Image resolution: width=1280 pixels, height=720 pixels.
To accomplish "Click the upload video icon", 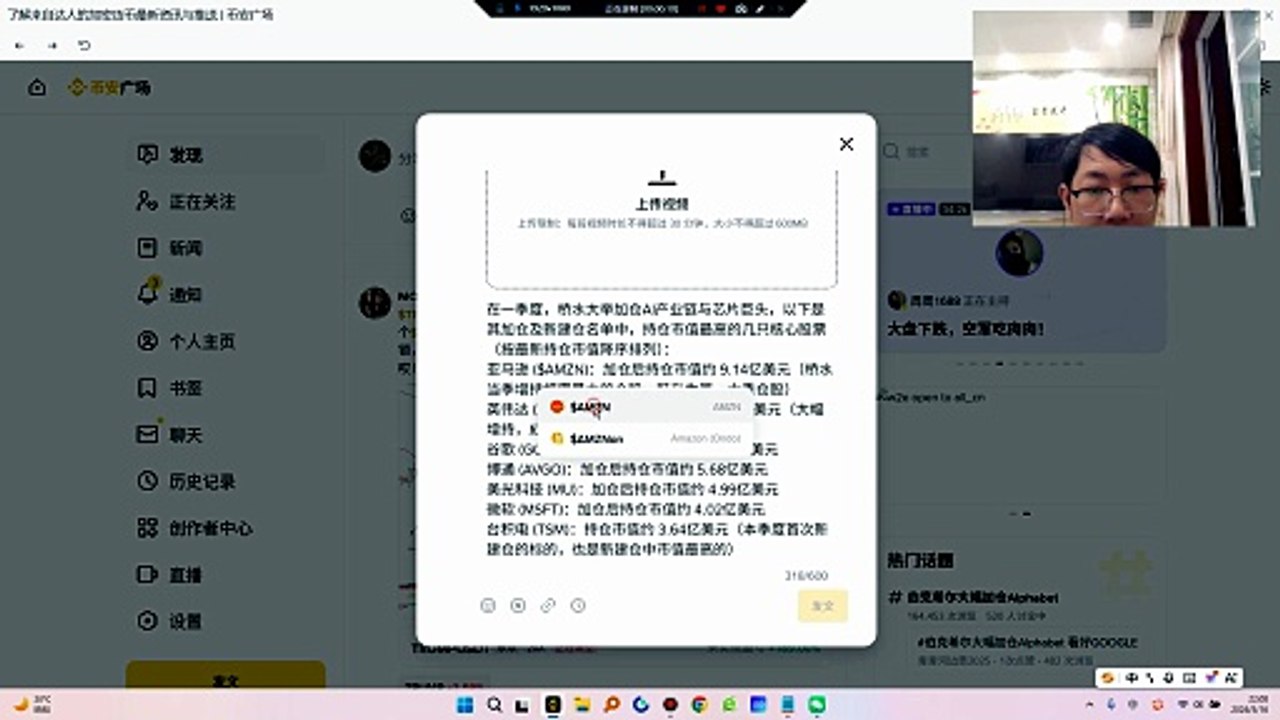I will [x=661, y=178].
